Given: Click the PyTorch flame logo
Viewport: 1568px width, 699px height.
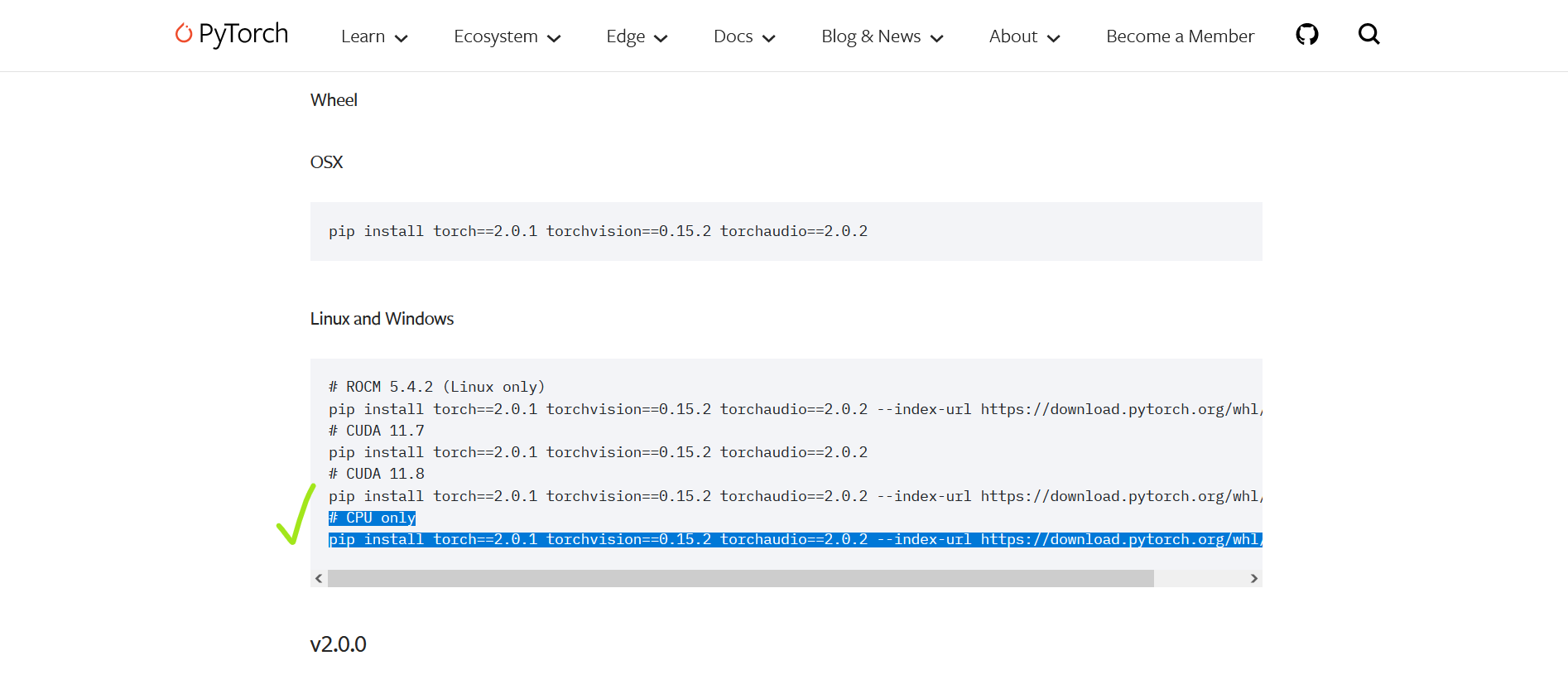Looking at the screenshot, I should pos(183,33).
